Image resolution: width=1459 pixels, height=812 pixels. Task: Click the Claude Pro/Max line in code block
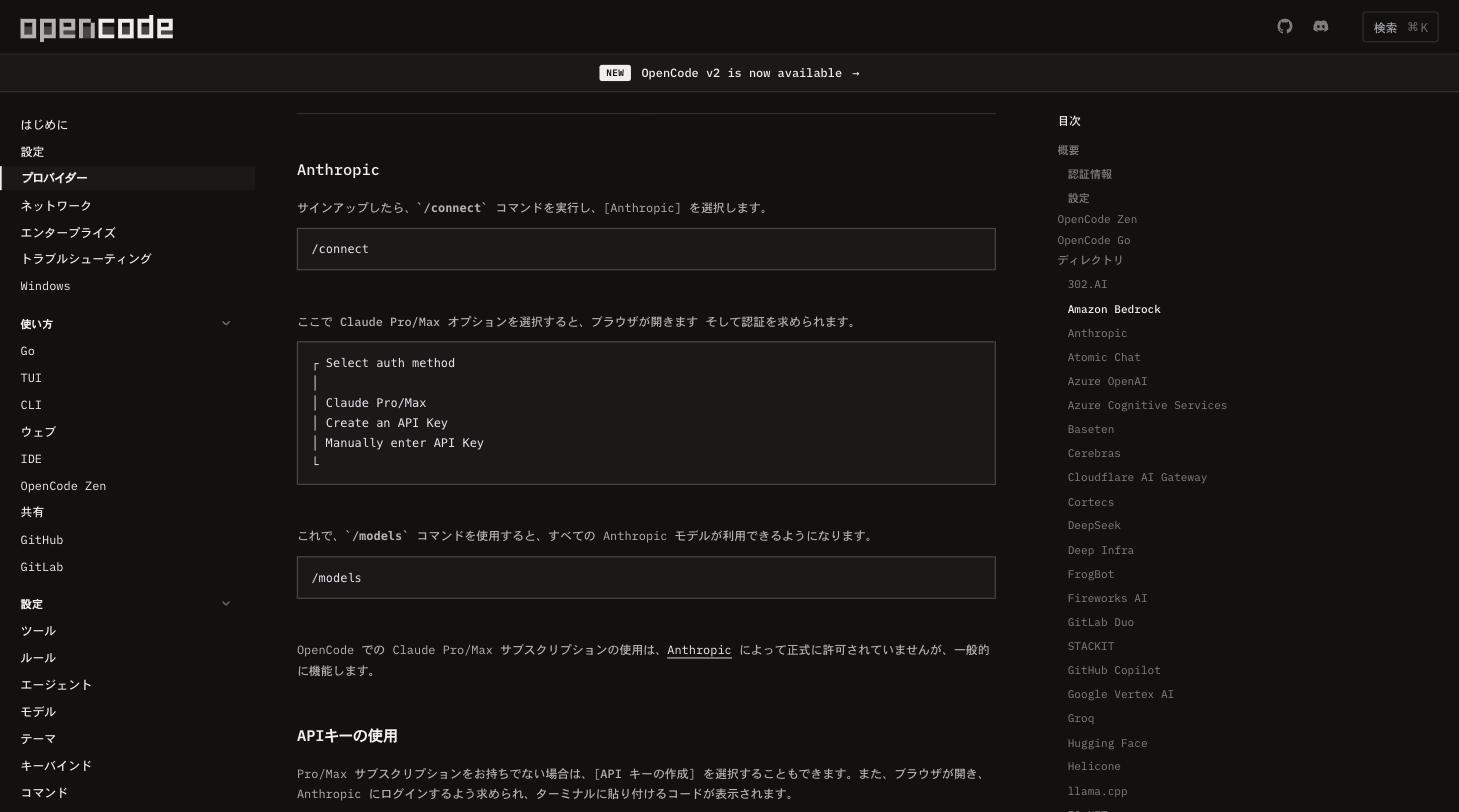(x=376, y=403)
